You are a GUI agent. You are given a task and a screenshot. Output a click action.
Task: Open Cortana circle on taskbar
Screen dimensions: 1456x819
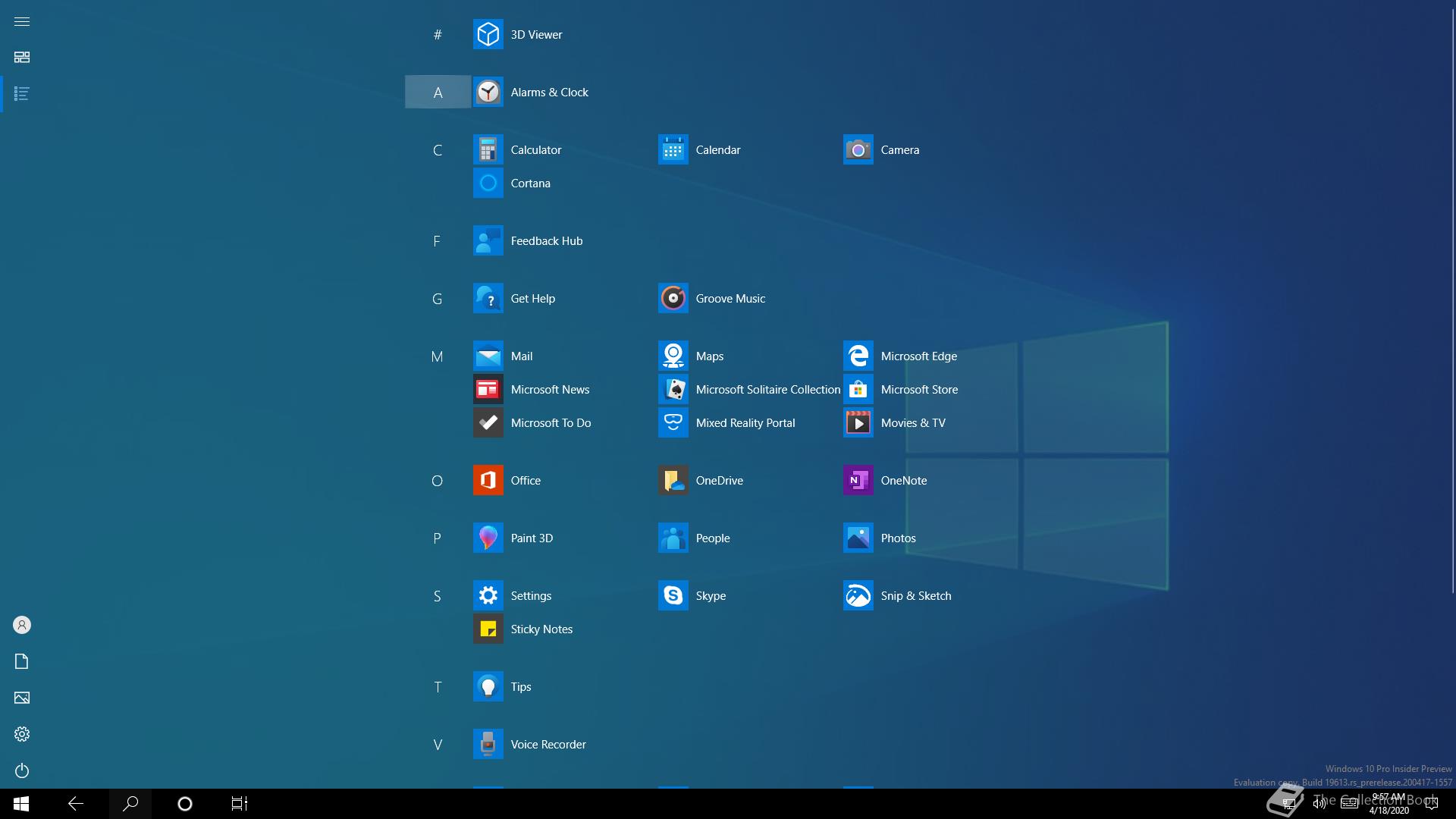pyautogui.click(x=185, y=804)
